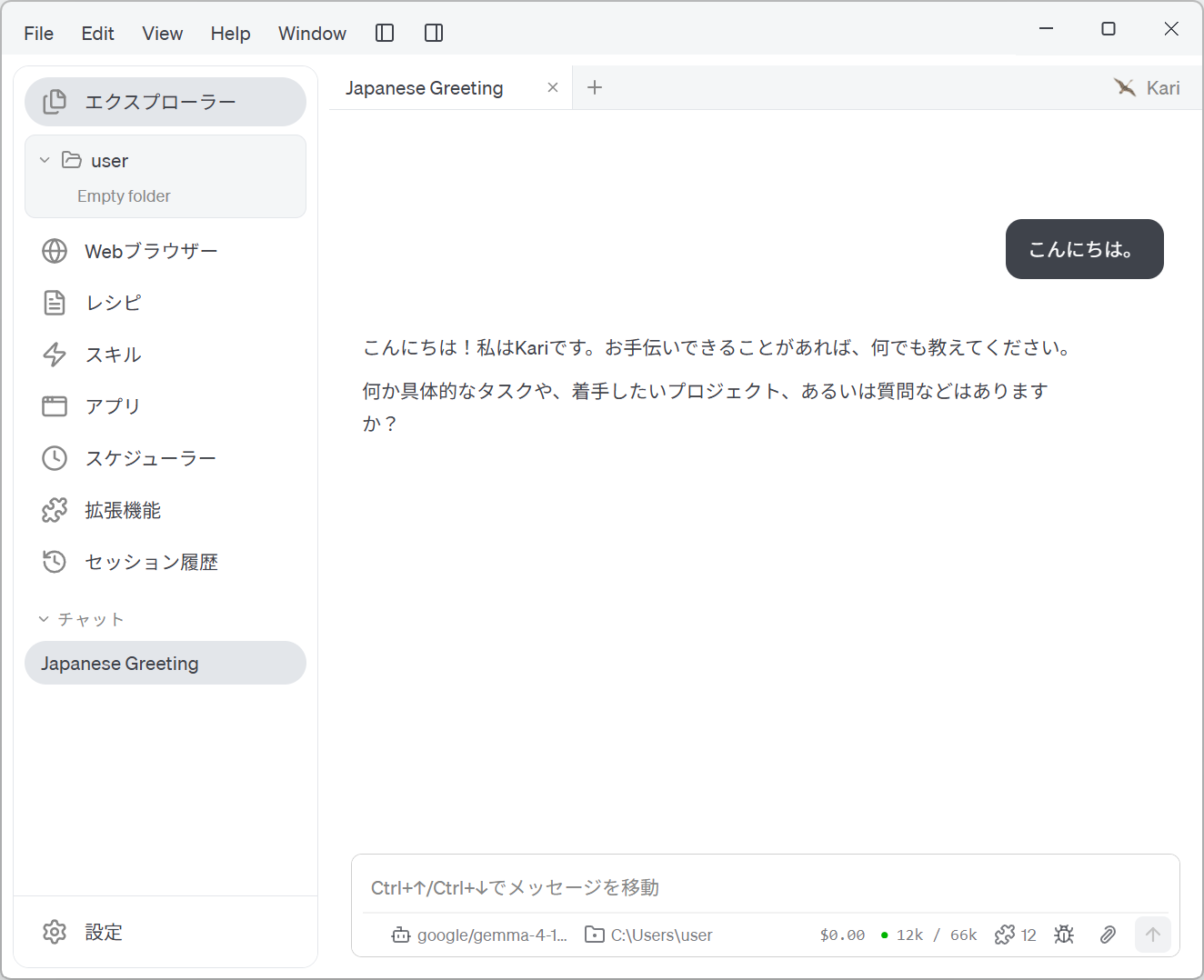Screen dimensions: 1204x980
Task: Open the Edit menu
Action: click(97, 34)
